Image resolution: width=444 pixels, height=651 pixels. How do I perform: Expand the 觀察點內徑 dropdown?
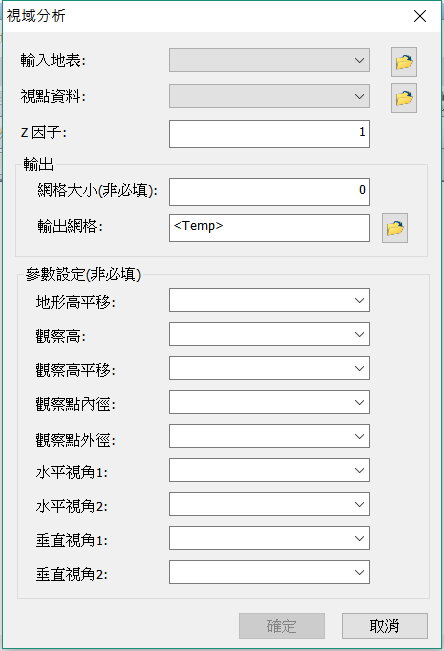click(x=269, y=402)
